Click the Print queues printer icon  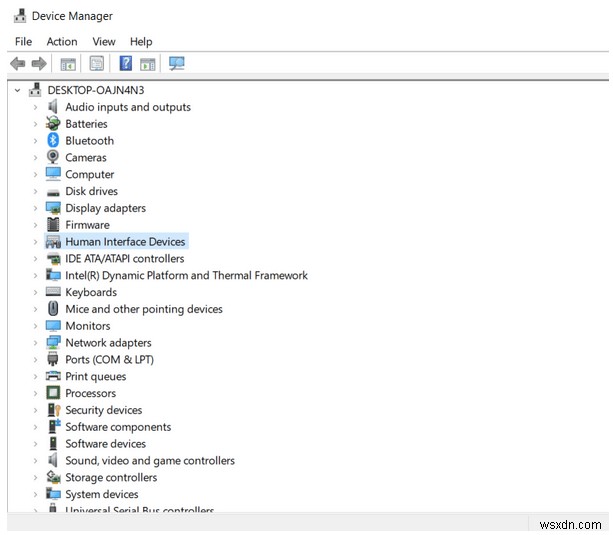tap(53, 376)
